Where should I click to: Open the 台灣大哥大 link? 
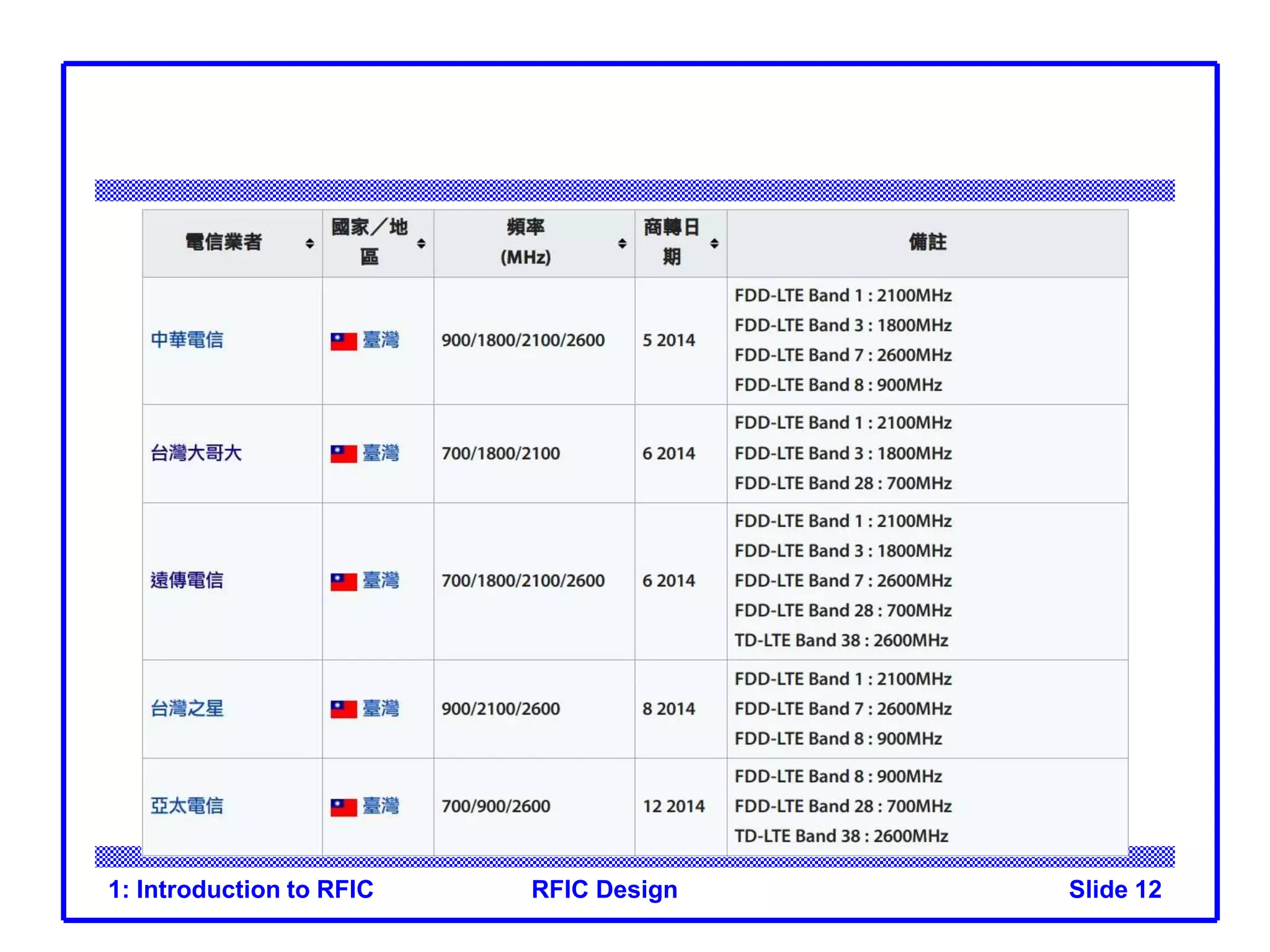[x=196, y=453]
